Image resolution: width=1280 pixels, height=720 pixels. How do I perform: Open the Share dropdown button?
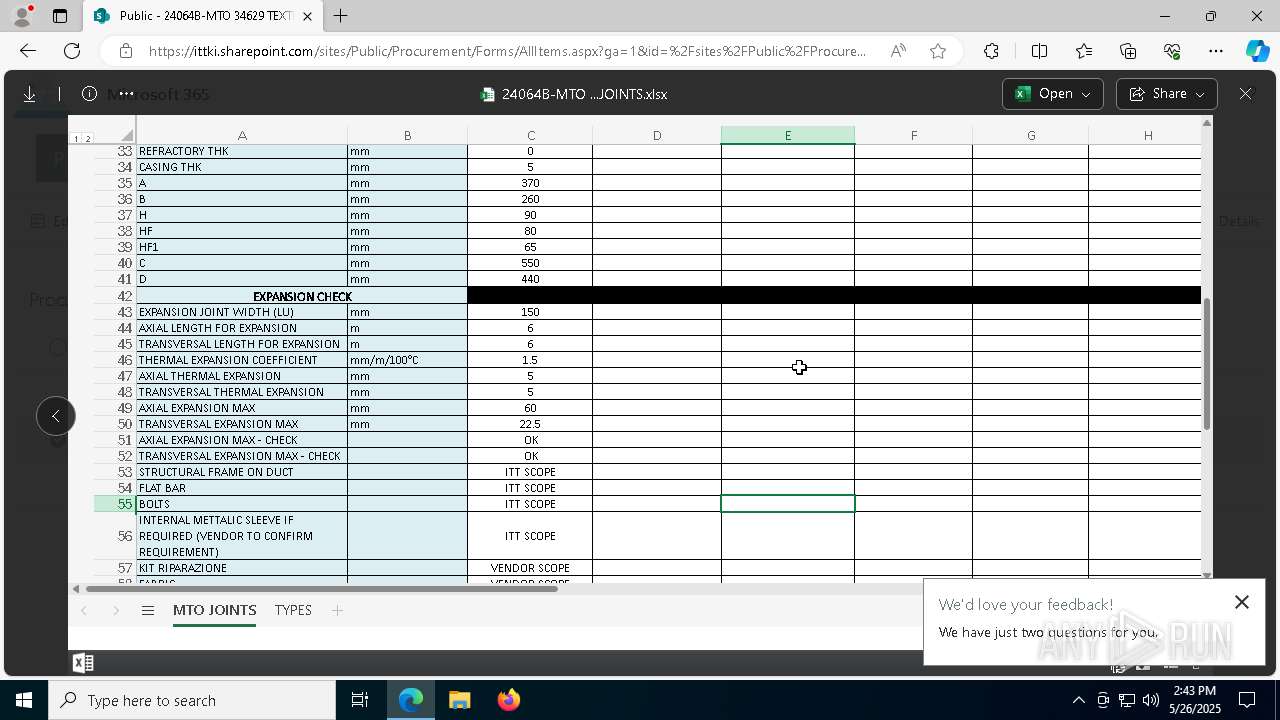point(1166,94)
